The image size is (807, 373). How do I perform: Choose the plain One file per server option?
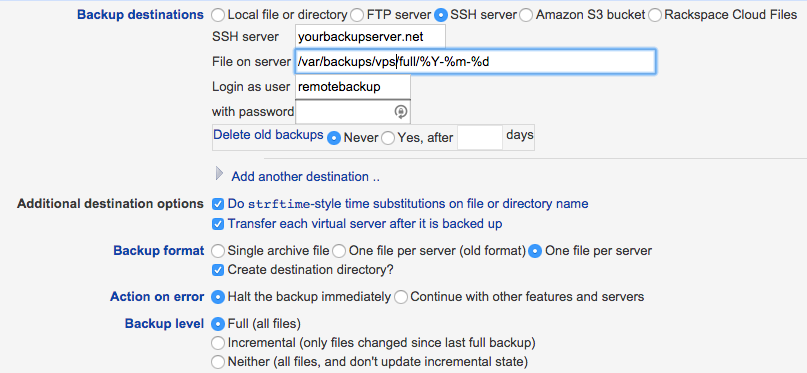point(535,251)
